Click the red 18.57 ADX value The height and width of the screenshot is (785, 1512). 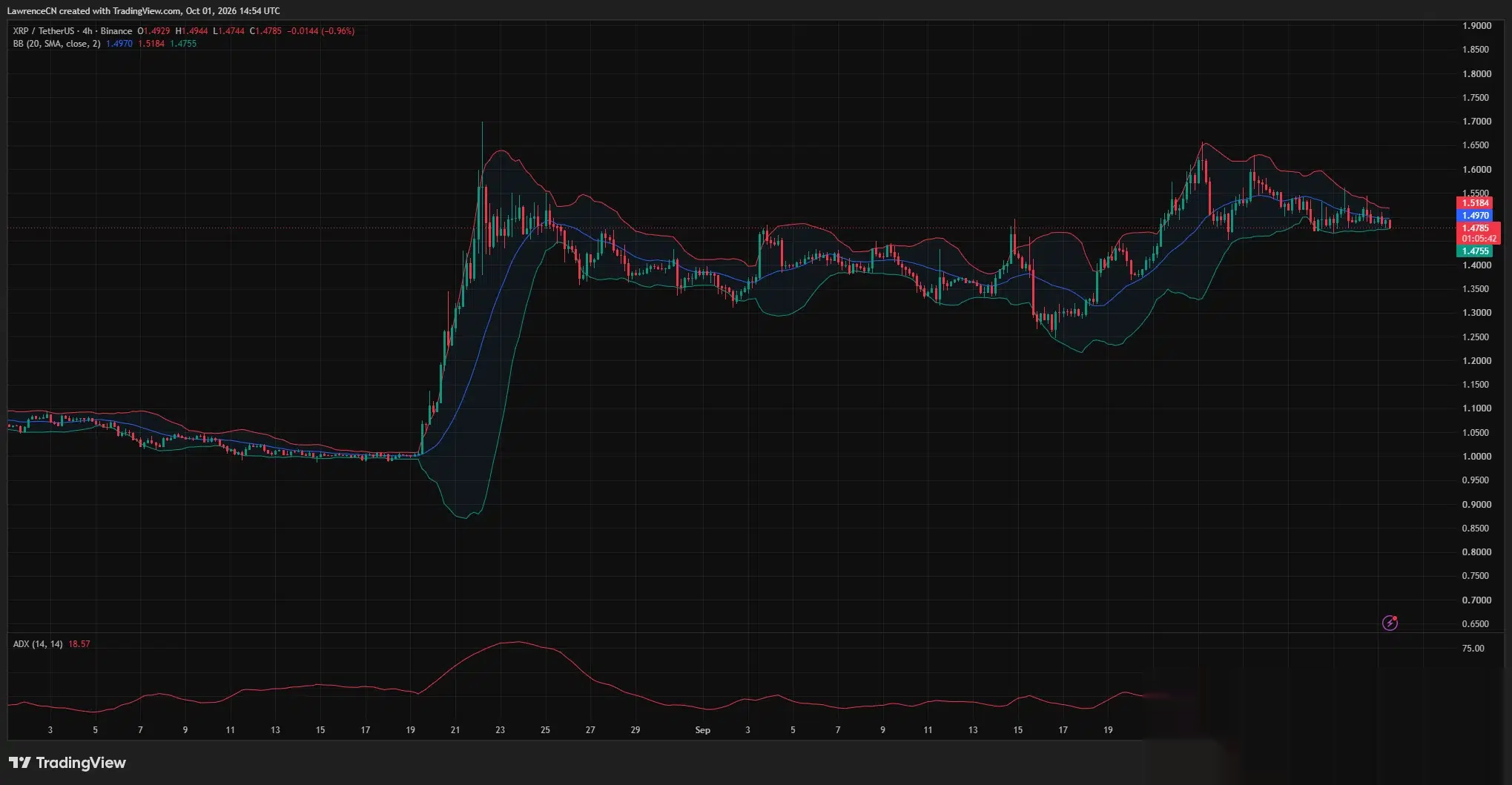[x=79, y=644]
